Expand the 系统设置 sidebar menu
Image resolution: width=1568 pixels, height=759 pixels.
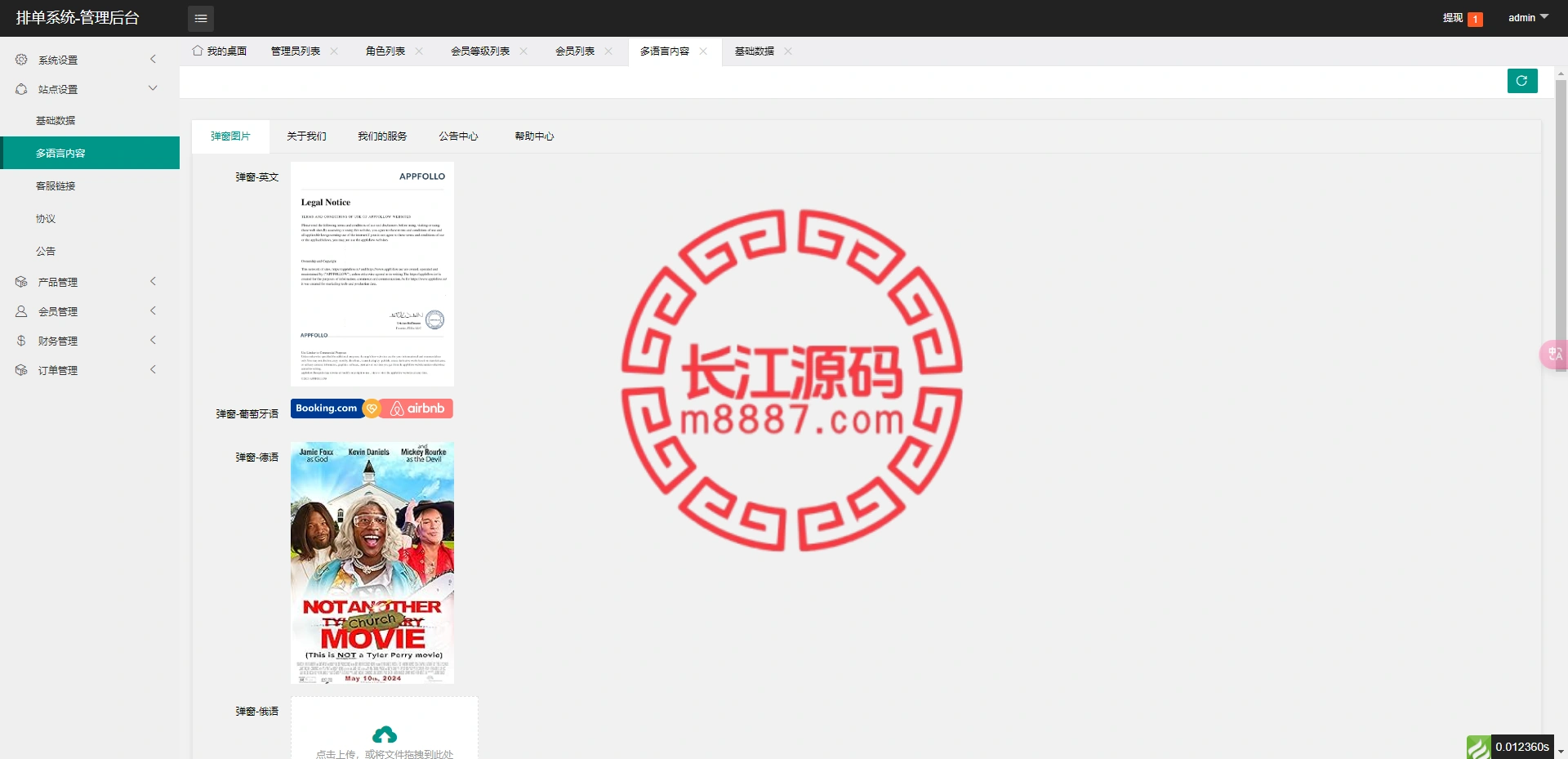tap(88, 60)
